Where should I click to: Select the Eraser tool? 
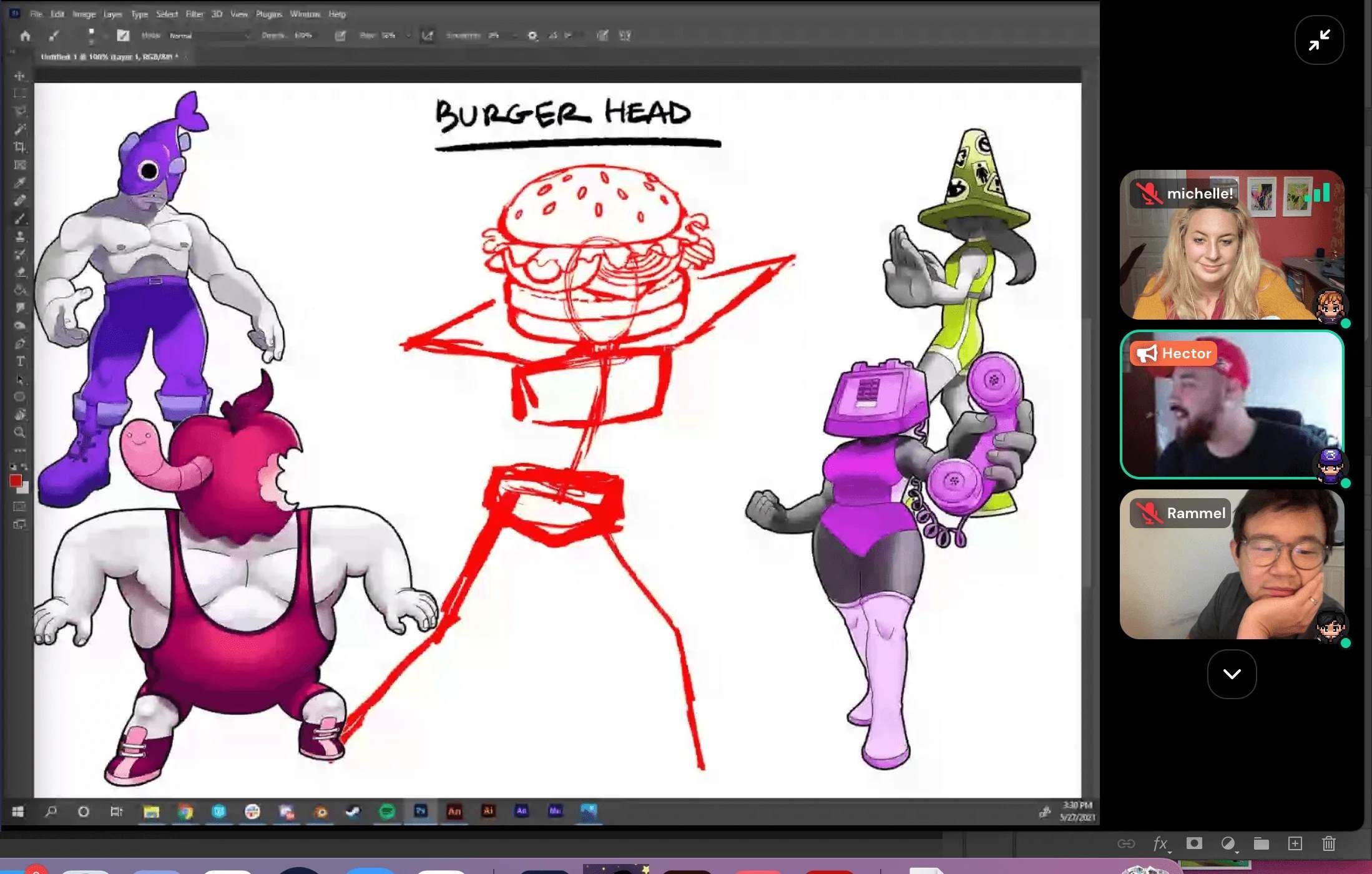pyautogui.click(x=20, y=272)
